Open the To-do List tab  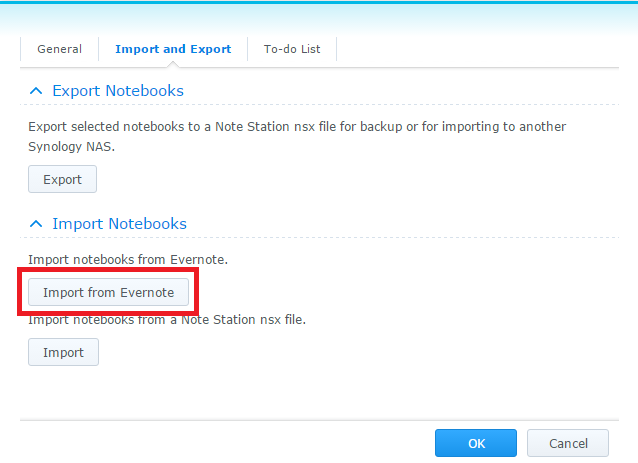(292, 49)
